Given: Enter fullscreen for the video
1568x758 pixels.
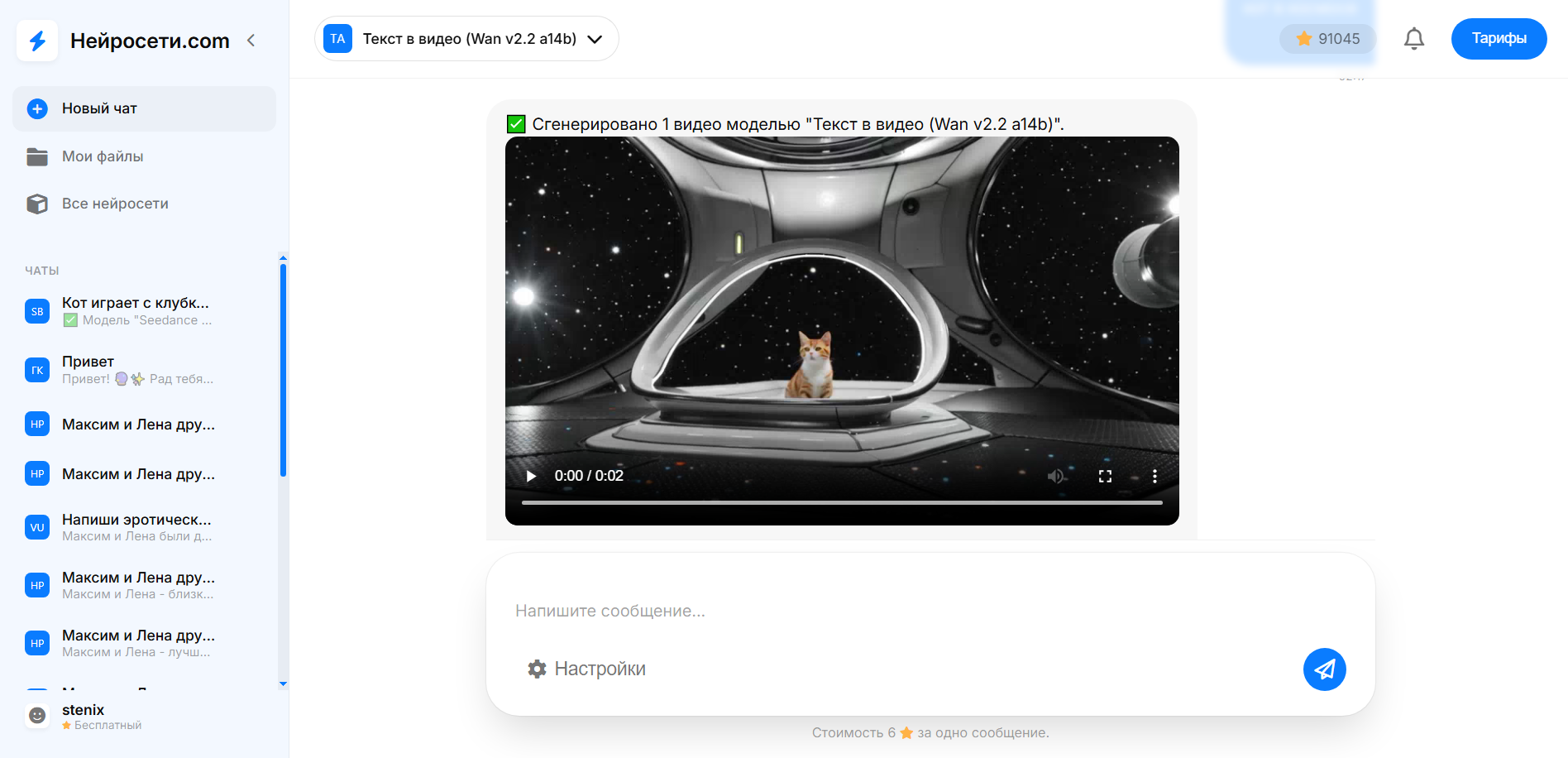Looking at the screenshot, I should click(1105, 476).
